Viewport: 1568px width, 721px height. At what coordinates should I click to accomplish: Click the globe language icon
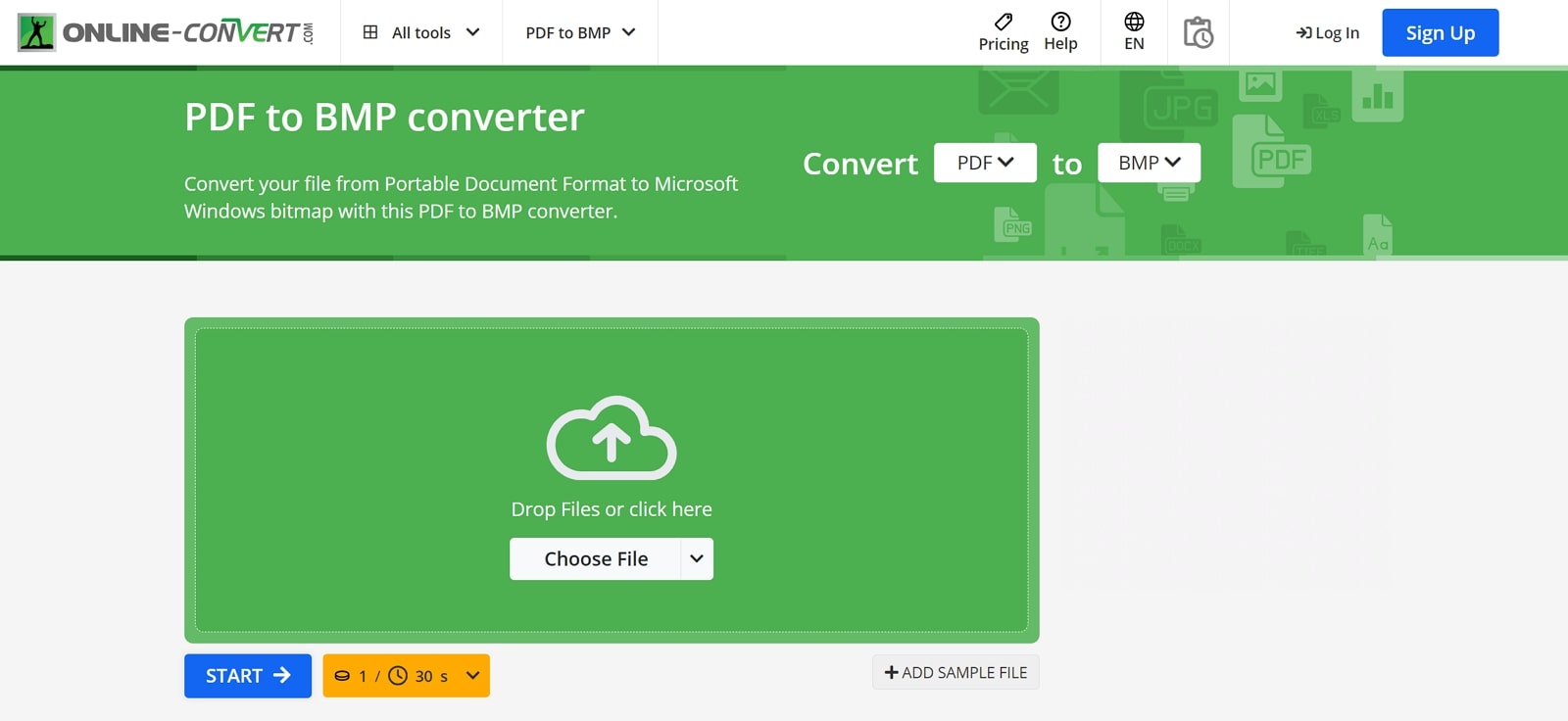point(1134,22)
